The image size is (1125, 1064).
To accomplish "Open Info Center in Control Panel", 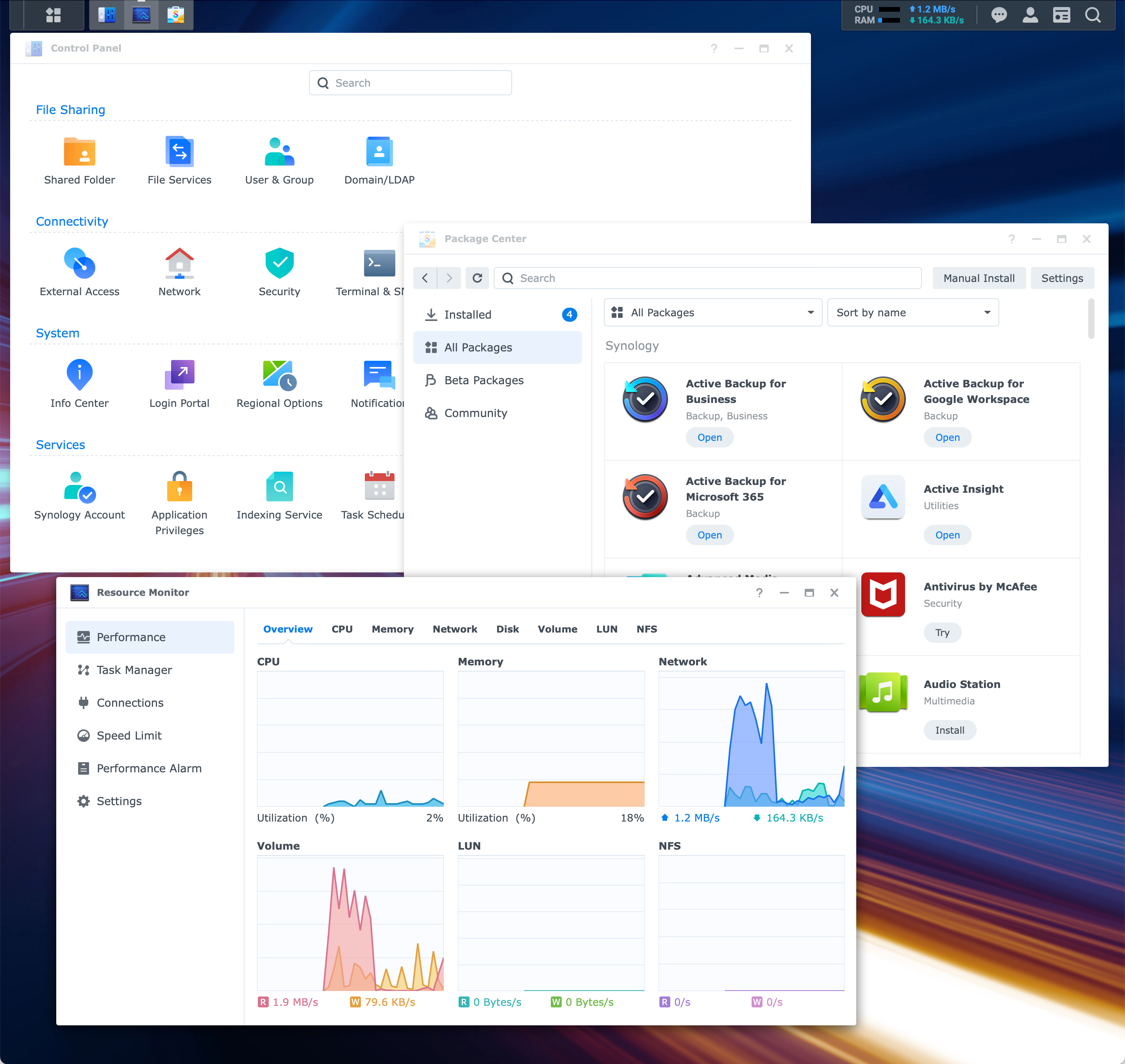I will pyautogui.click(x=79, y=385).
